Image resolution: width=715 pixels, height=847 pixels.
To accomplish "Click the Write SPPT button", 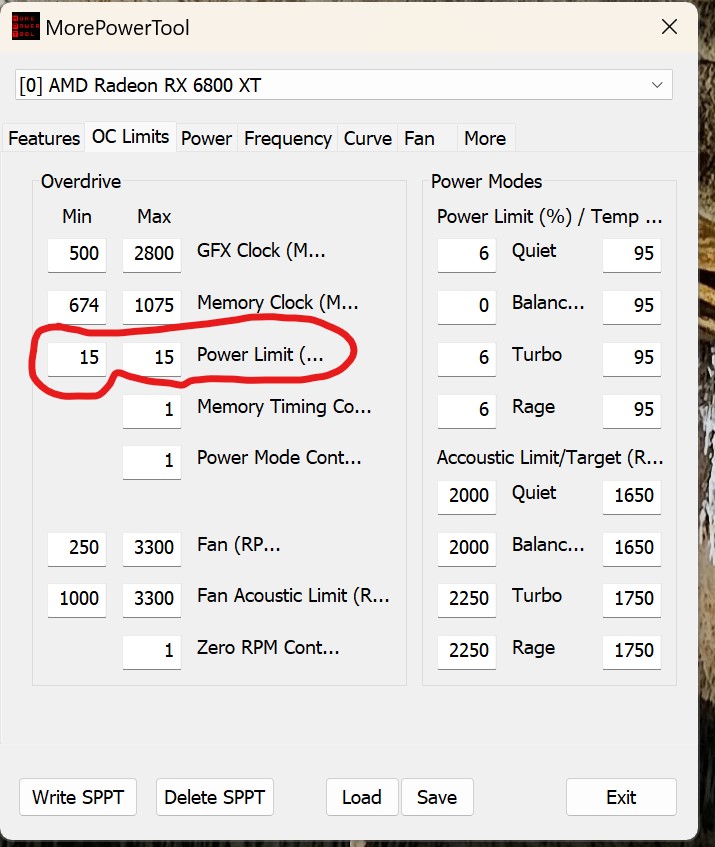I will 78,797.
